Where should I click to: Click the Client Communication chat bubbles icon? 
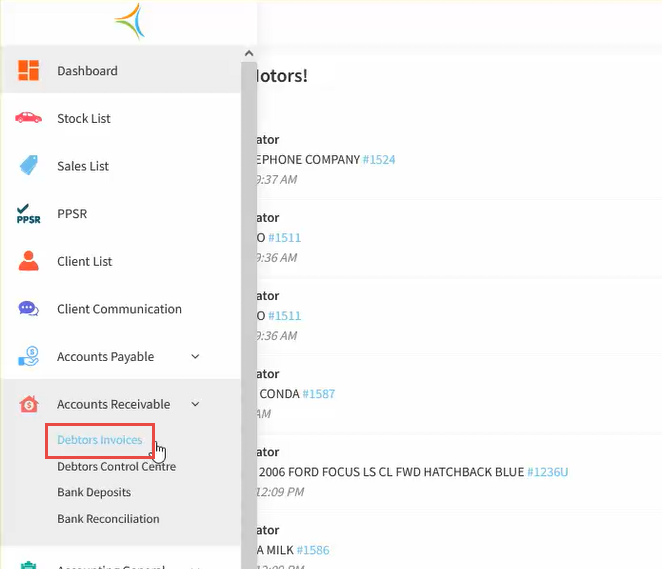(28, 309)
